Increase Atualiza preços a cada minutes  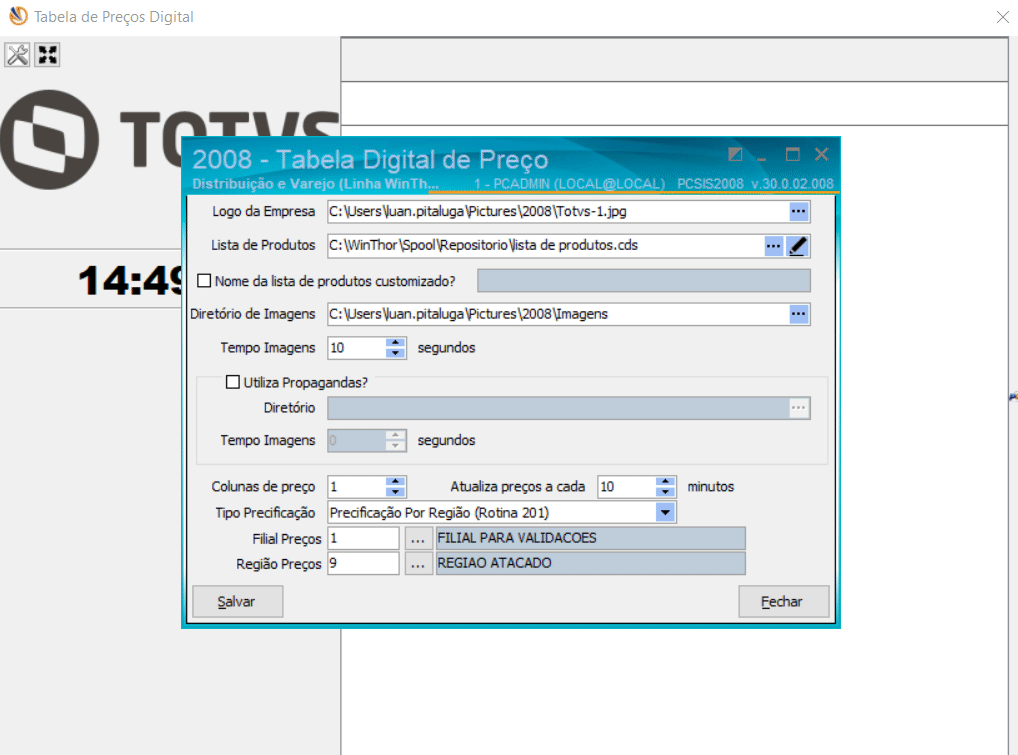(665, 481)
